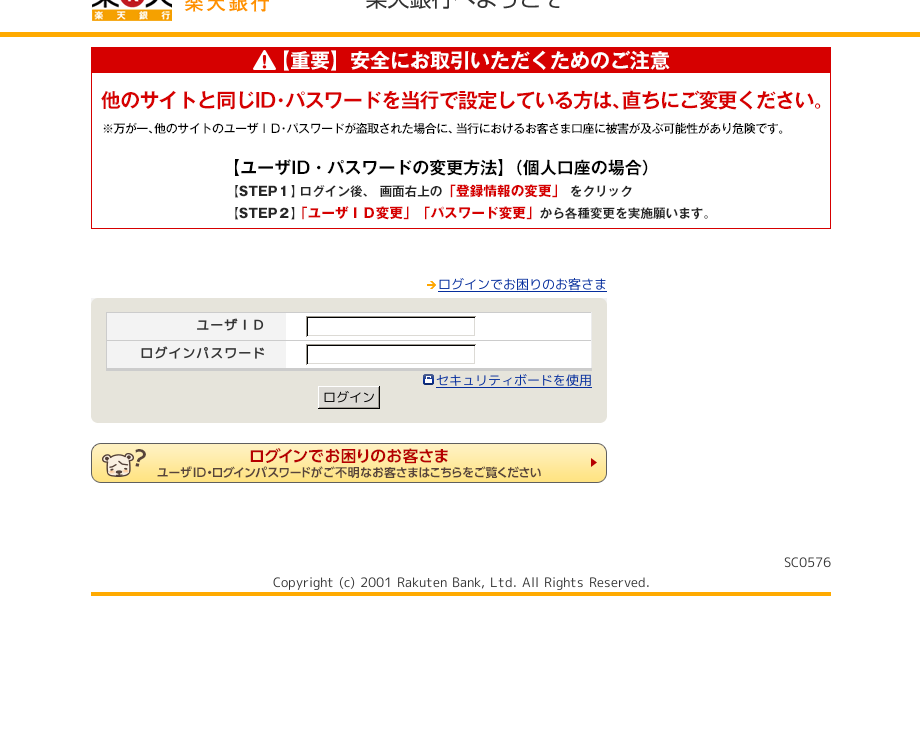The height and width of the screenshot is (734, 920).
Task: Click the orange arrow beside the login help link
Action: click(x=431, y=285)
